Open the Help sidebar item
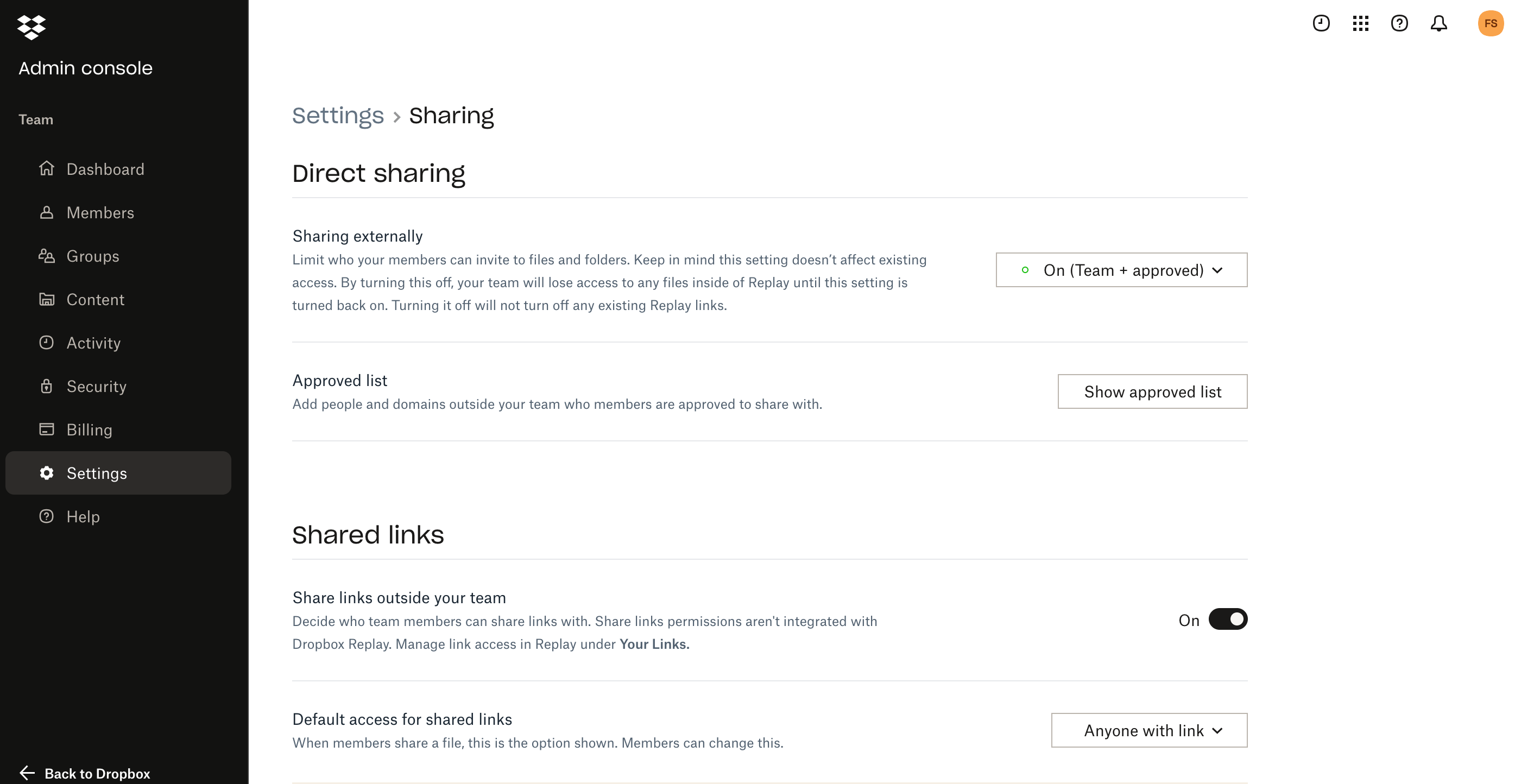Image resolution: width=1540 pixels, height=784 pixels. point(83,516)
